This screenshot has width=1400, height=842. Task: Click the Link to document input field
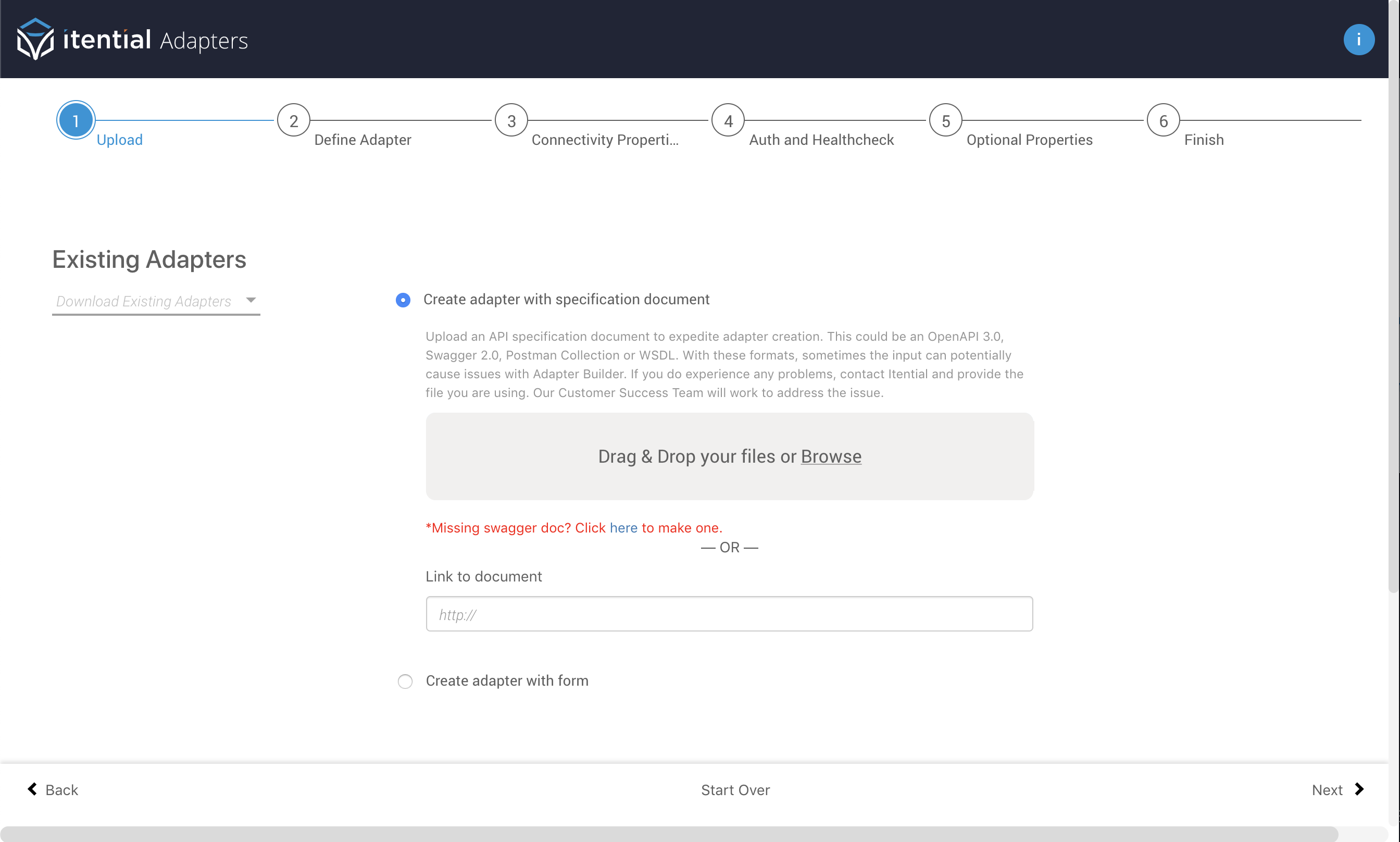click(729, 614)
